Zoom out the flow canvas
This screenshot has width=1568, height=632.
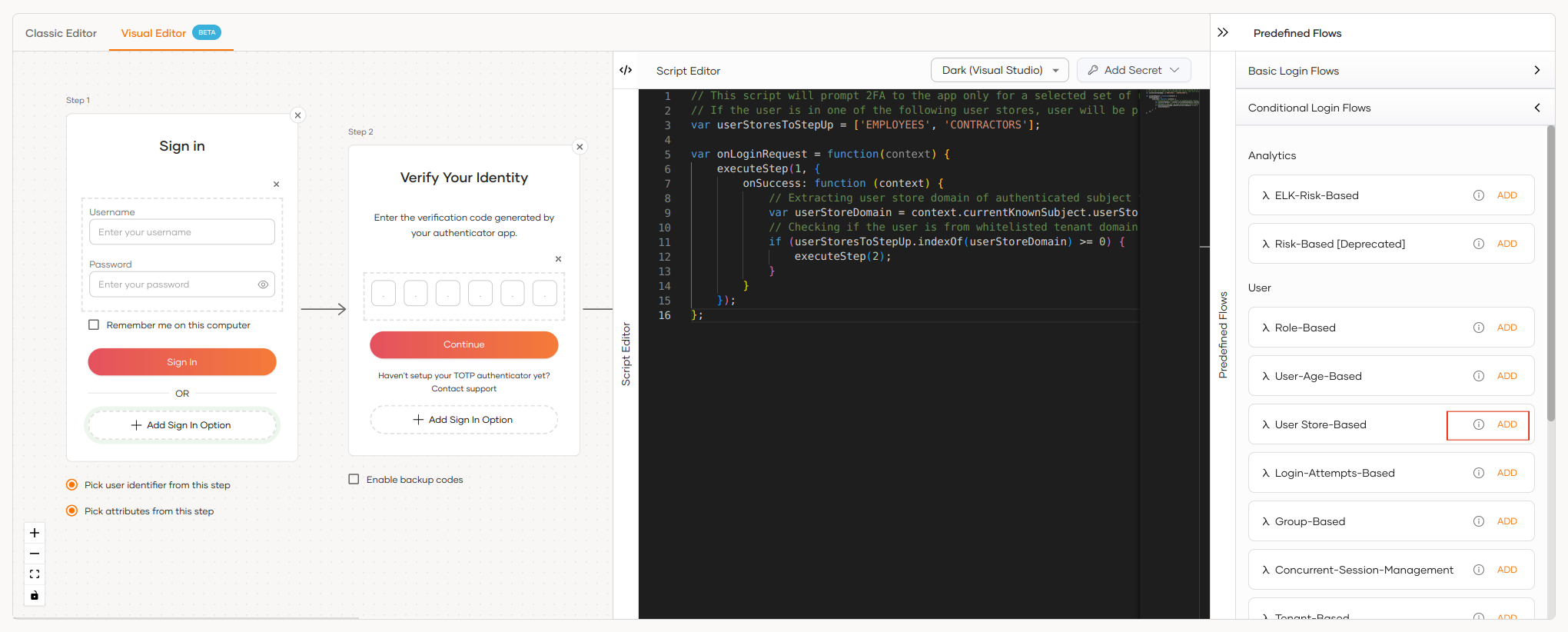35,554
